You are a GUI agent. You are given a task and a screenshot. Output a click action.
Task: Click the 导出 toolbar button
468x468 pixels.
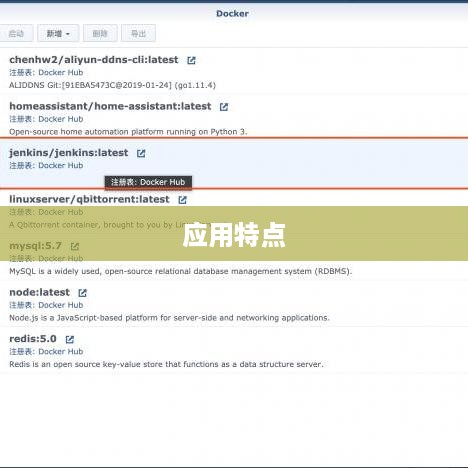[x=138, y=33]
